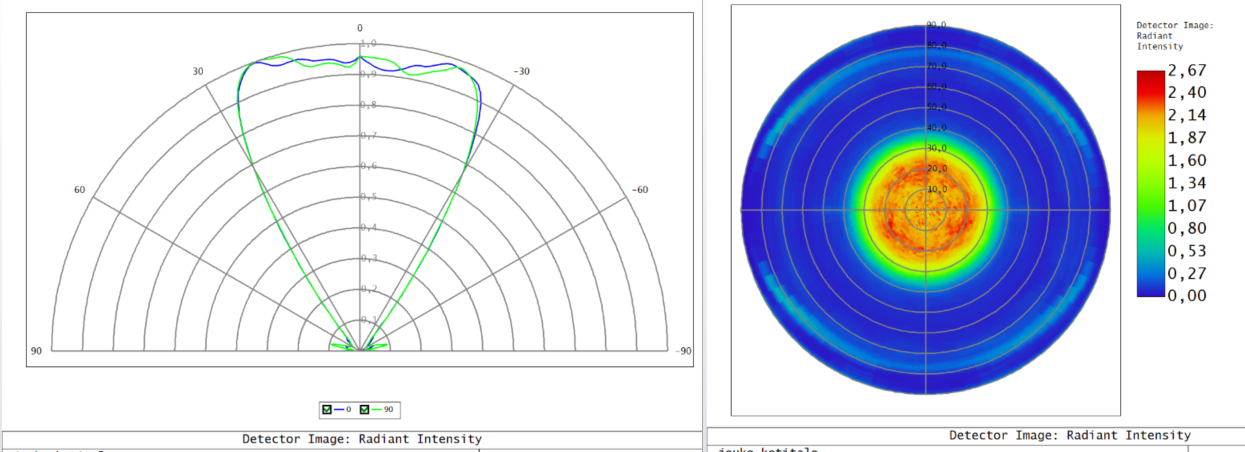
Task: Click the 2,14 value on the color scale
Action: pyautogui.click(x=1185, y=115)
